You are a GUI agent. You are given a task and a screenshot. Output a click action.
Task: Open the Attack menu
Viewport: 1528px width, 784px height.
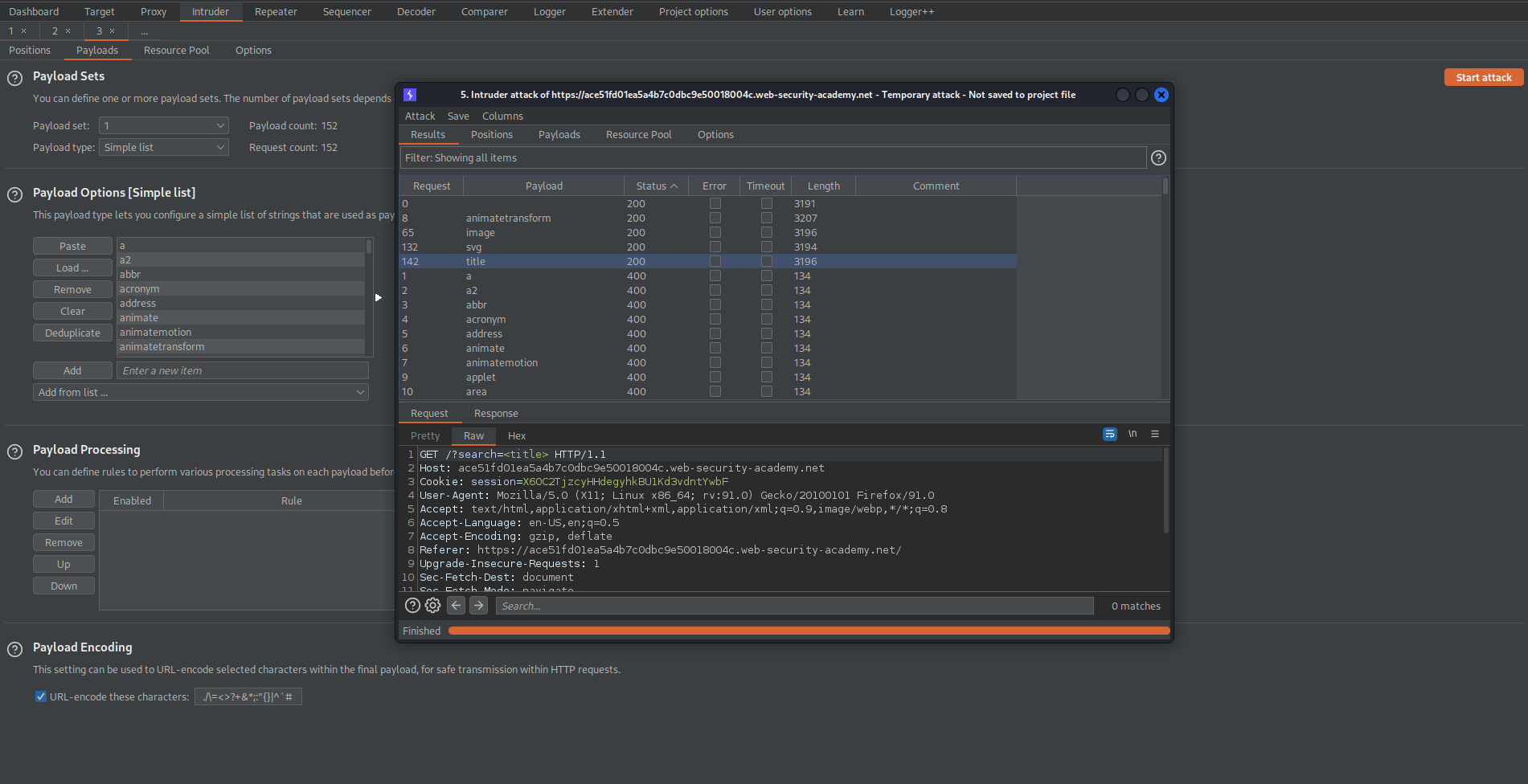(420, 116)
